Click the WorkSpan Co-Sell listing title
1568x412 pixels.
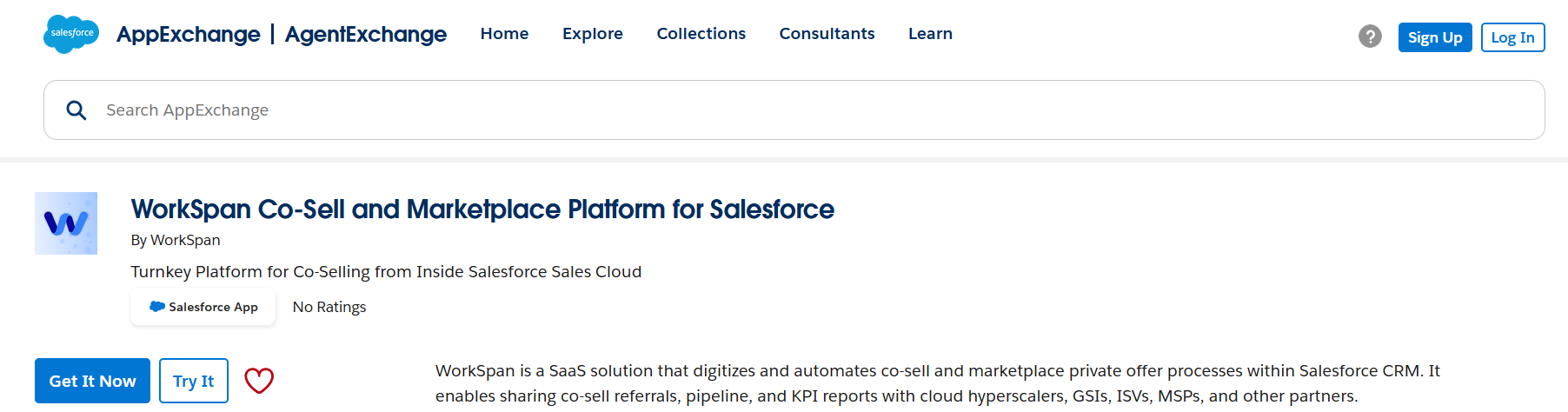[482, 209]
